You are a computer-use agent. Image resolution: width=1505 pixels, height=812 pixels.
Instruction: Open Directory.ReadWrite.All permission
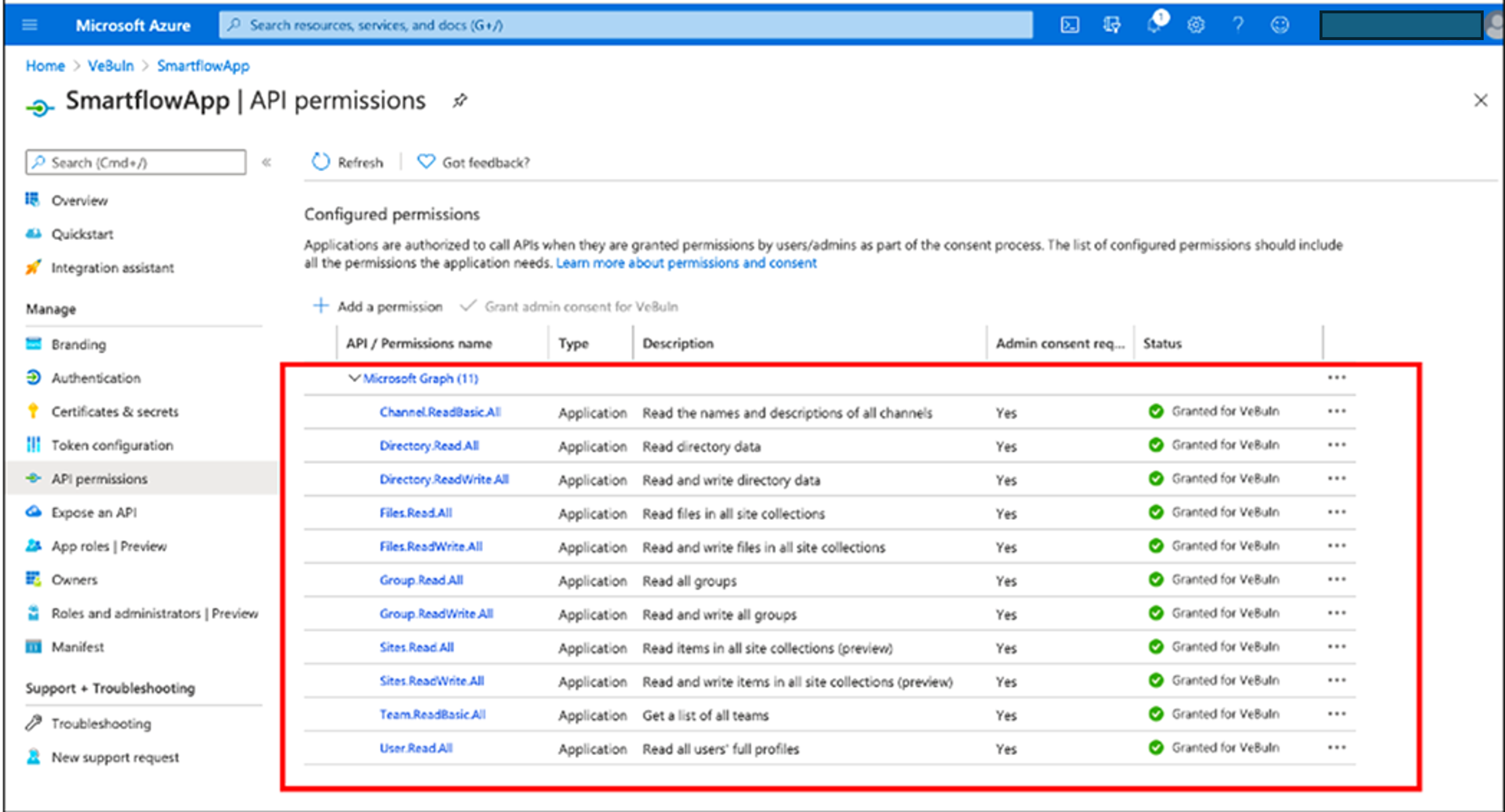(x=444, y=479)
